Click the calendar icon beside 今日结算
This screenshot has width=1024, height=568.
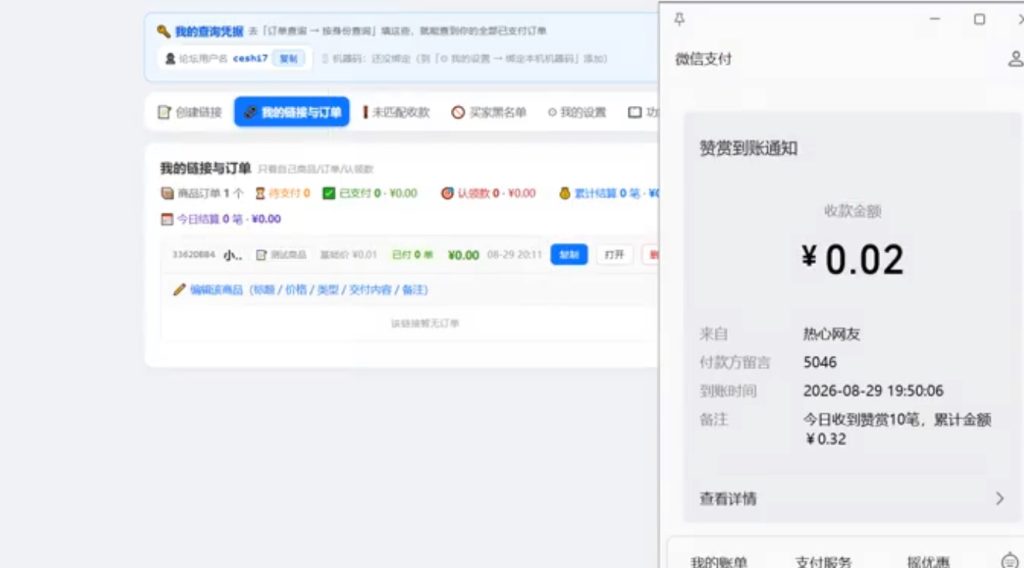(x=167, y=219)
